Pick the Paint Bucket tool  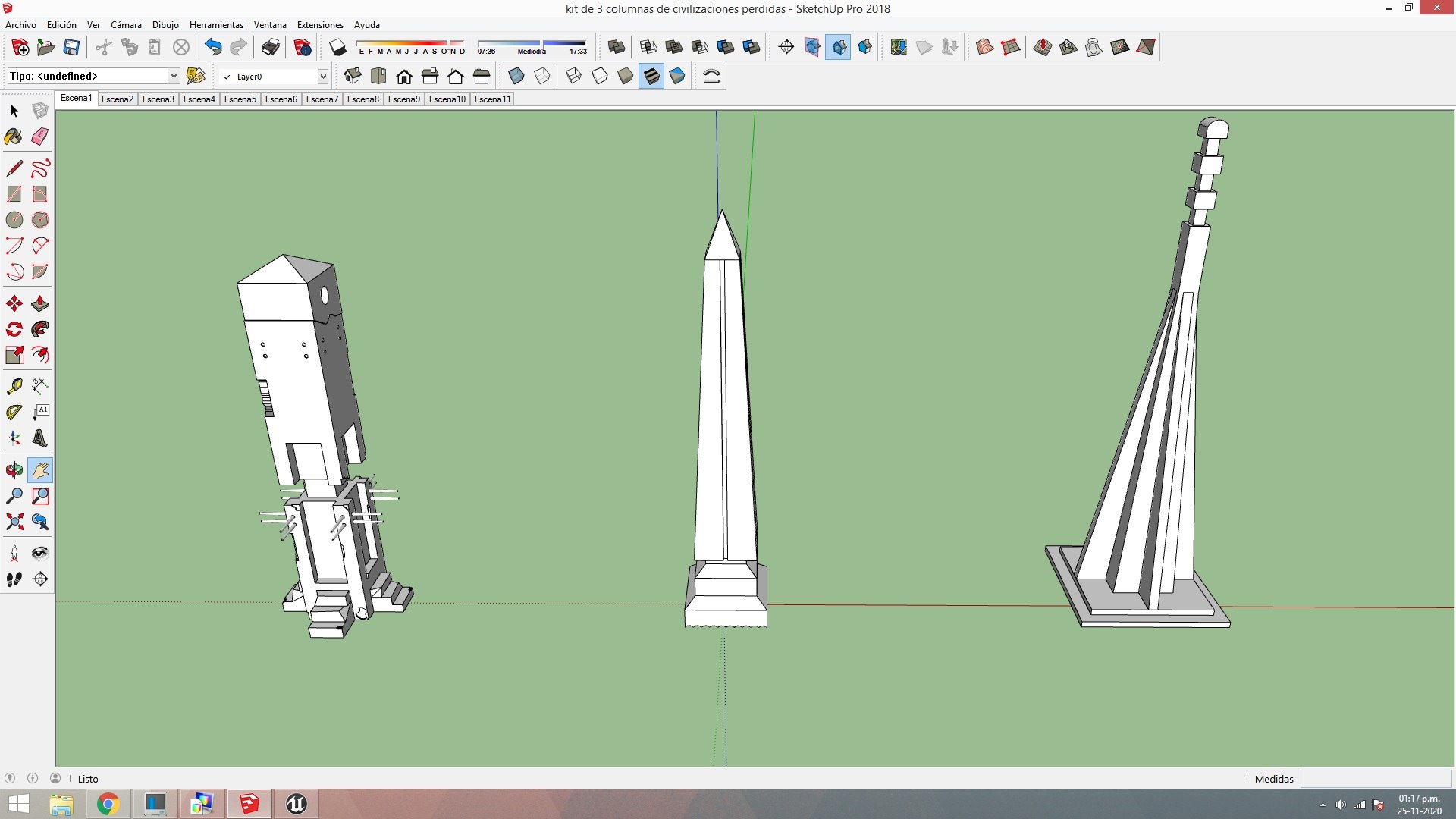point(14,136)
